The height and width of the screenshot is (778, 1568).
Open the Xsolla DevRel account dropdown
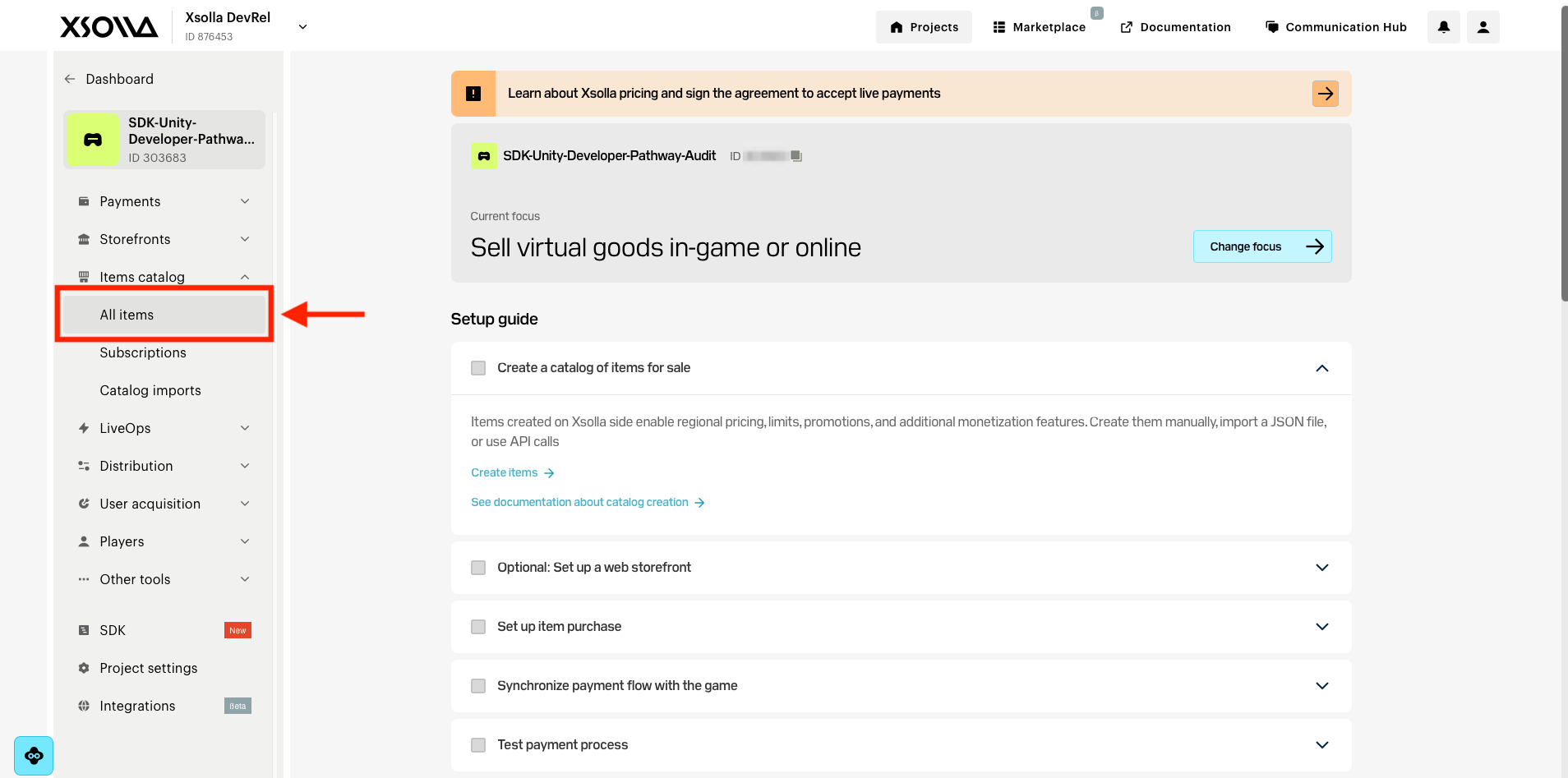coord(302,27)
